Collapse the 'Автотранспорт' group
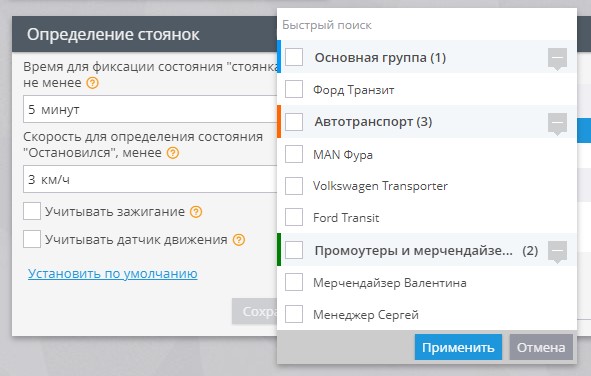 click(x=557, y=123)
